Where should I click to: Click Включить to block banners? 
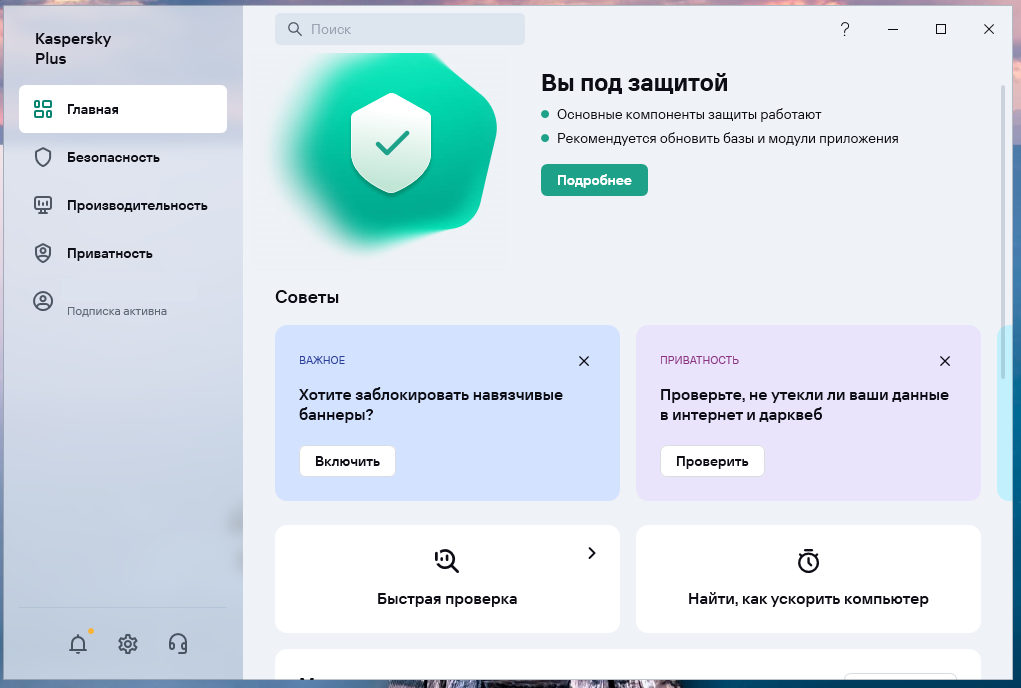[x=347, y=461]
